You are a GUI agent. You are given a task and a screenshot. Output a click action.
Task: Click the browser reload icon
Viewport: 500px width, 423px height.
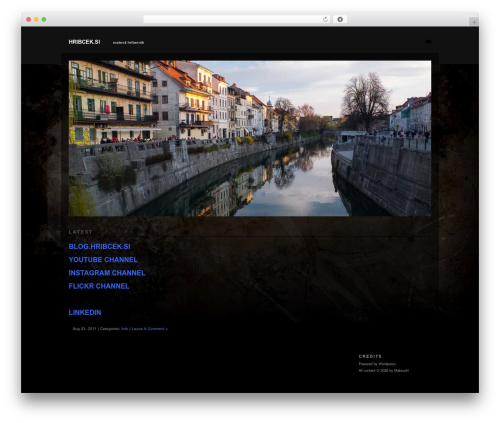tap(325, 19)
